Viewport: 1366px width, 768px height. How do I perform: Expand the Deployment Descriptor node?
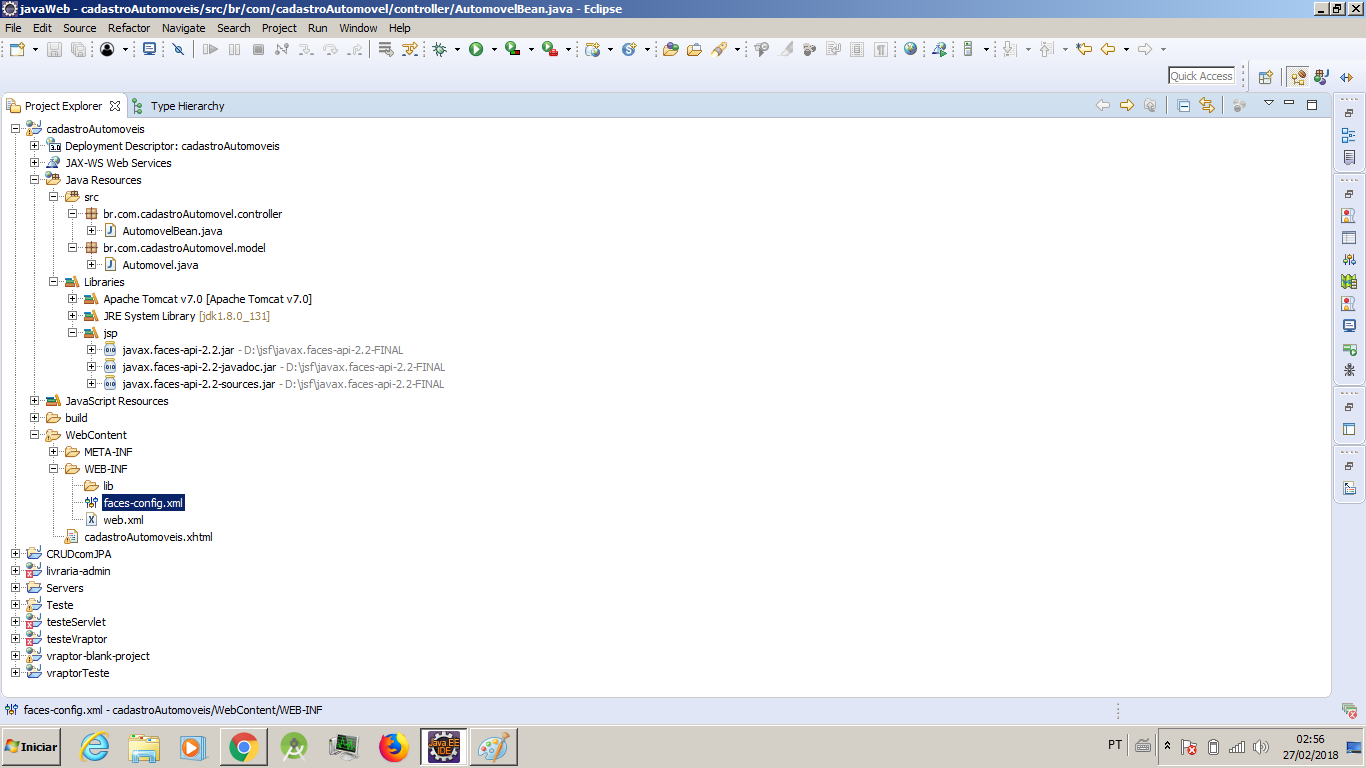(35, 146)
